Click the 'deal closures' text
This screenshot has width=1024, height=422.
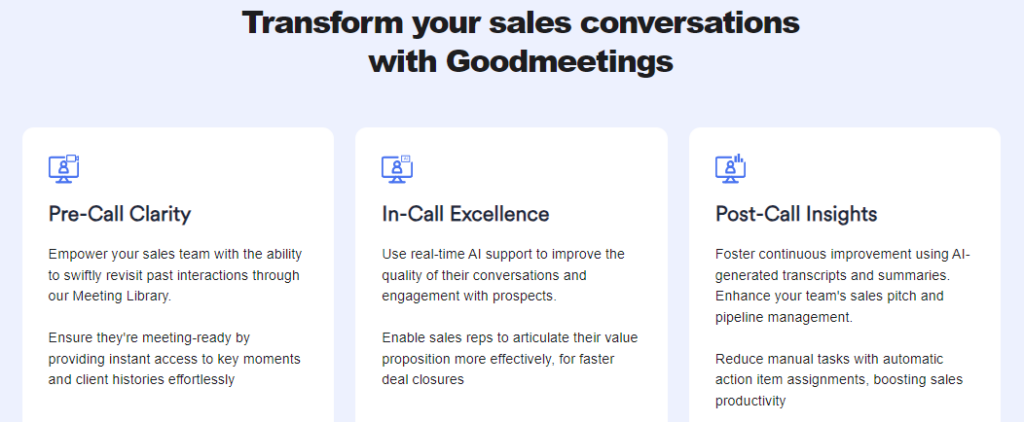coord(424,380)
